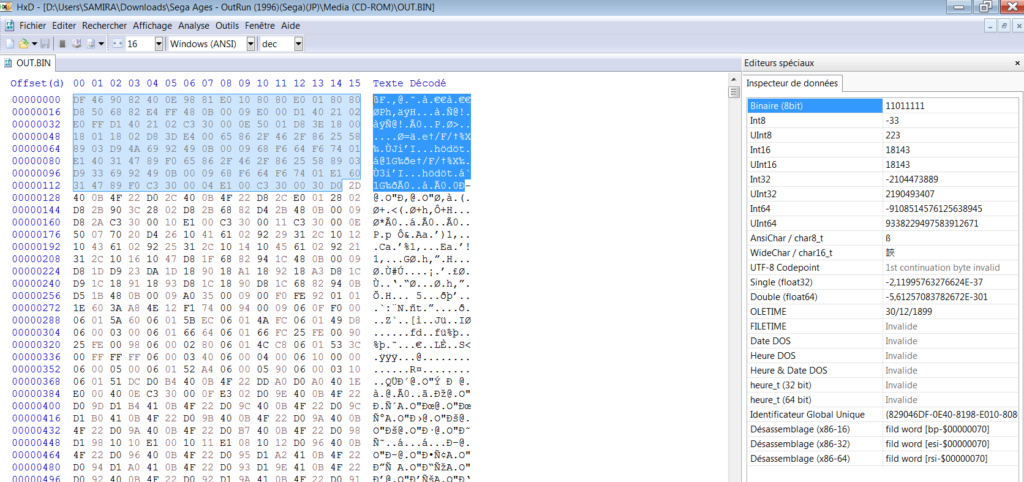Viewport: 1024px width, 482px height.
Task: Create a new file with the toolbar icon
Action: pyautogui.click(x=10, y=44)
